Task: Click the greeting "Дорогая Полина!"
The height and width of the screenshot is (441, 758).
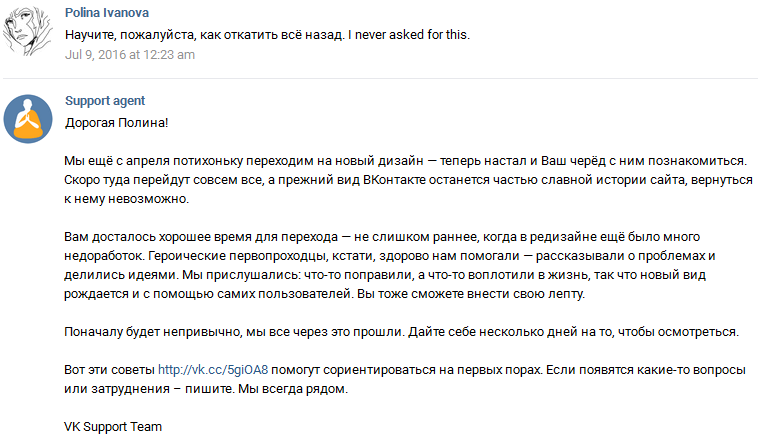Action: click(x=109, y=122)
